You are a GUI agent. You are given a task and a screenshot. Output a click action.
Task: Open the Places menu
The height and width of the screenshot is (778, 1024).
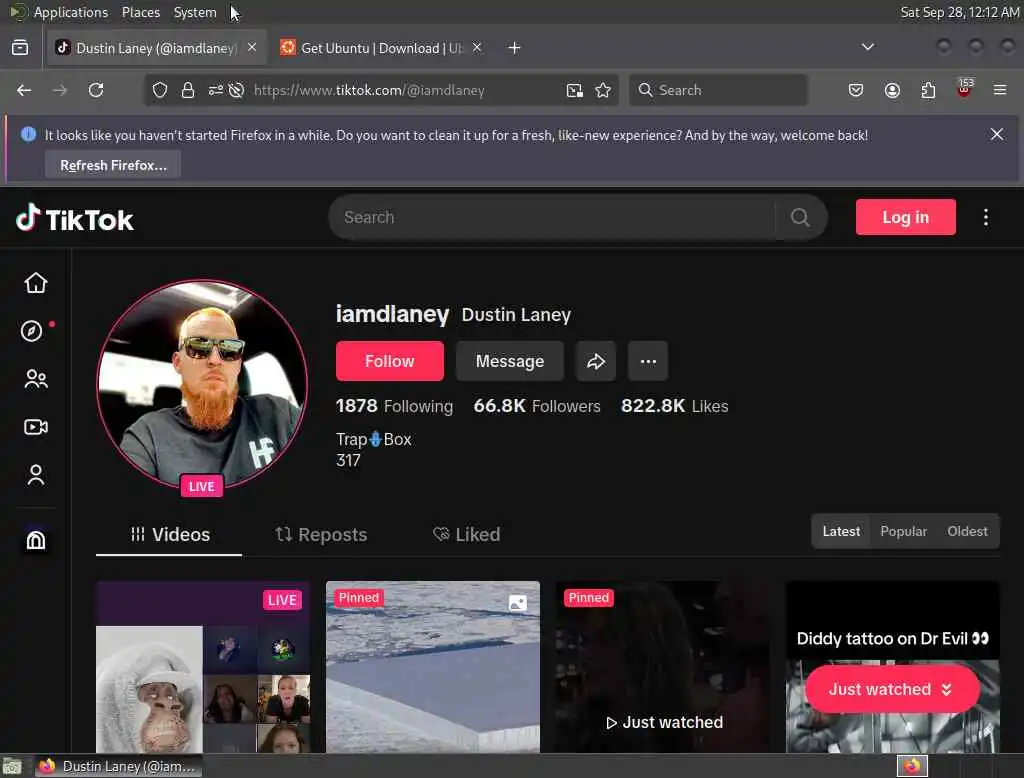pyautogui.click(x=140, y=12)
